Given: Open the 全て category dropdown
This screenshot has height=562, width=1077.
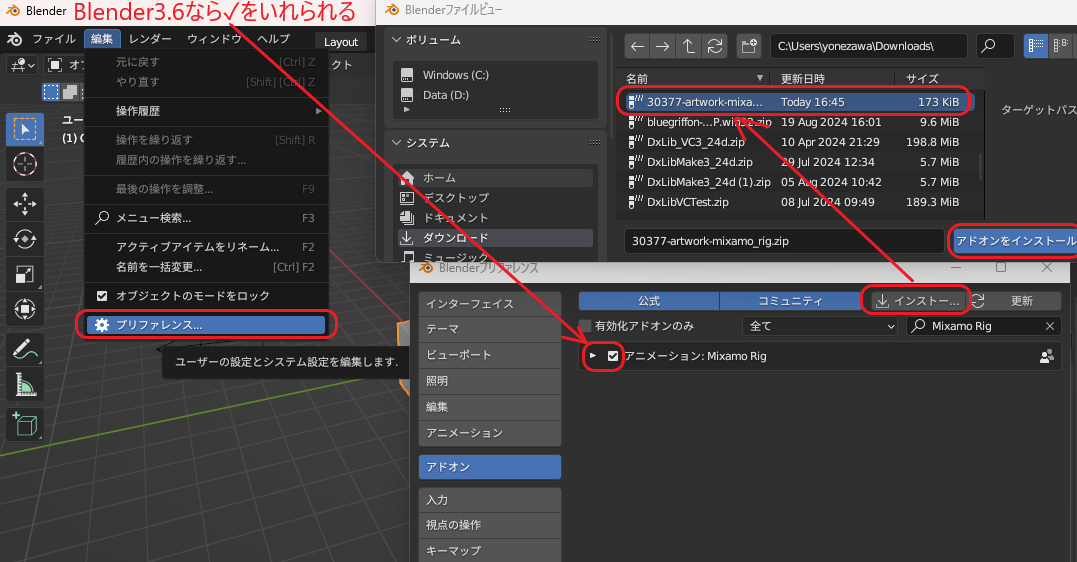Looking at the screenshot, I should [820, 326].
